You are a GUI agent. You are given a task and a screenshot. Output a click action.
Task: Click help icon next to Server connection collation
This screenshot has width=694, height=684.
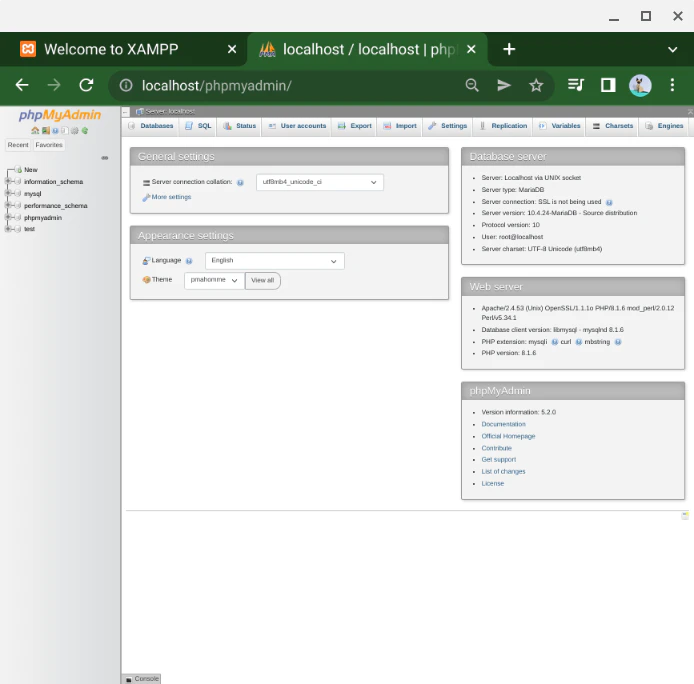point(240,182)
